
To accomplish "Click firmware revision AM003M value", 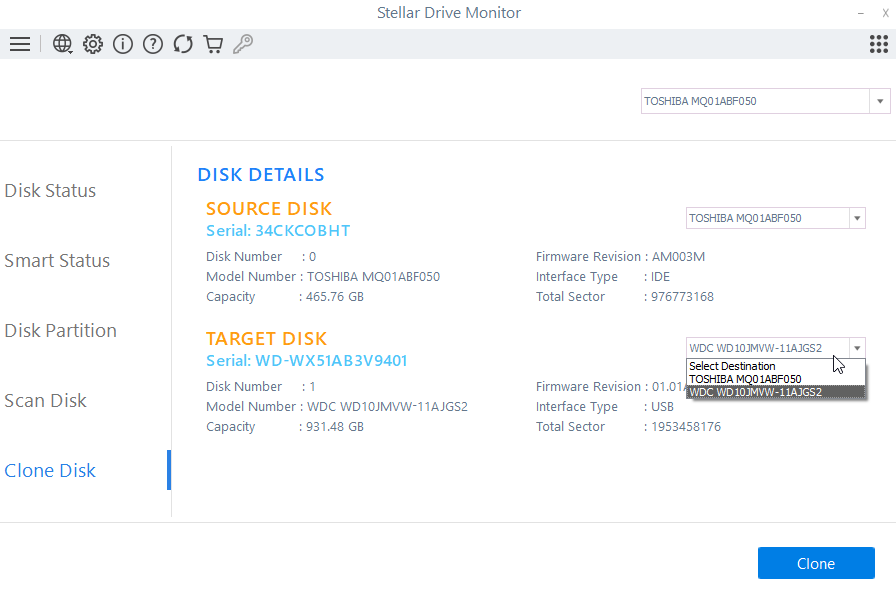I will [x=678, y=257].
